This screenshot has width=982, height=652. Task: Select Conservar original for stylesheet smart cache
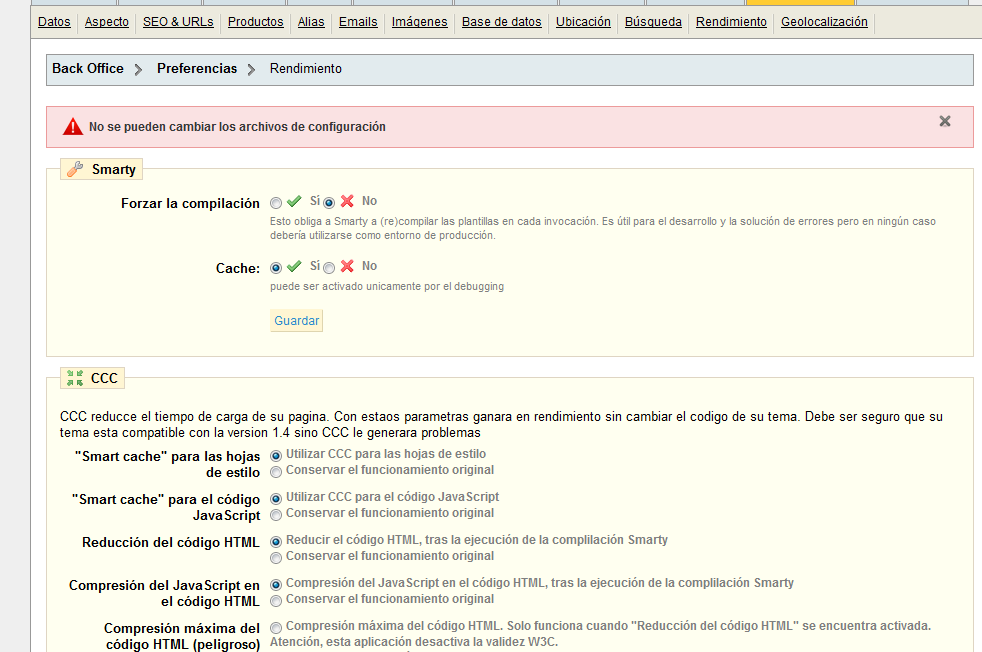[276, 472]
